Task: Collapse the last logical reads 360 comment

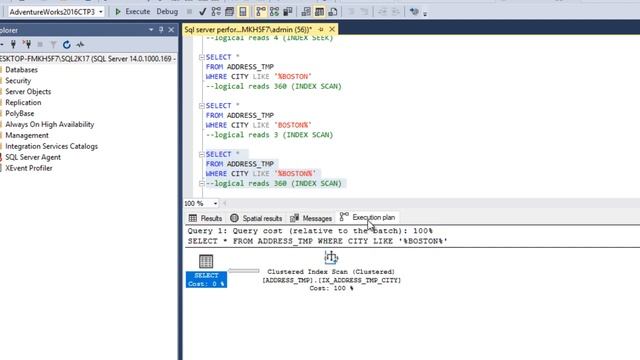Action: pos(201,184)
